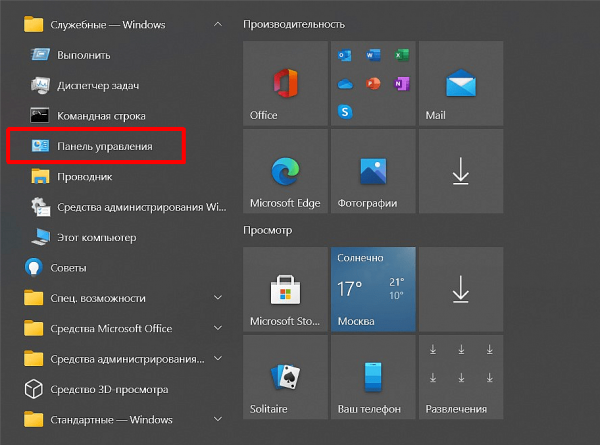Image resolution: width=600 pixels, height=445 pixels.
Task: Click Служебные — Windows folder icon
Action: [33, 24]
